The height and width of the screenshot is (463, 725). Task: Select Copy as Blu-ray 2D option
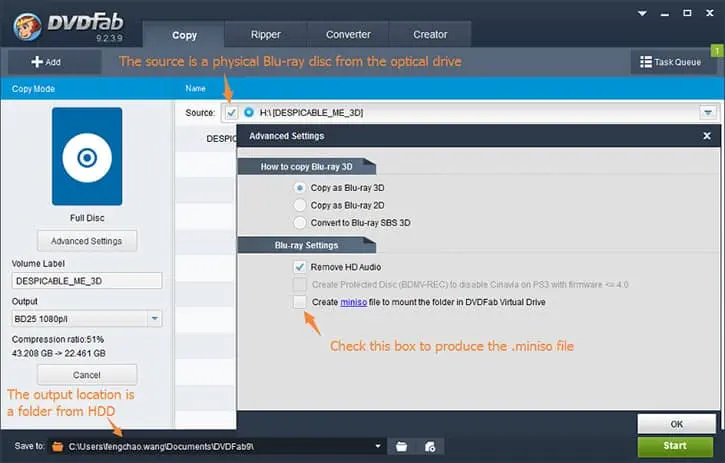299,205
